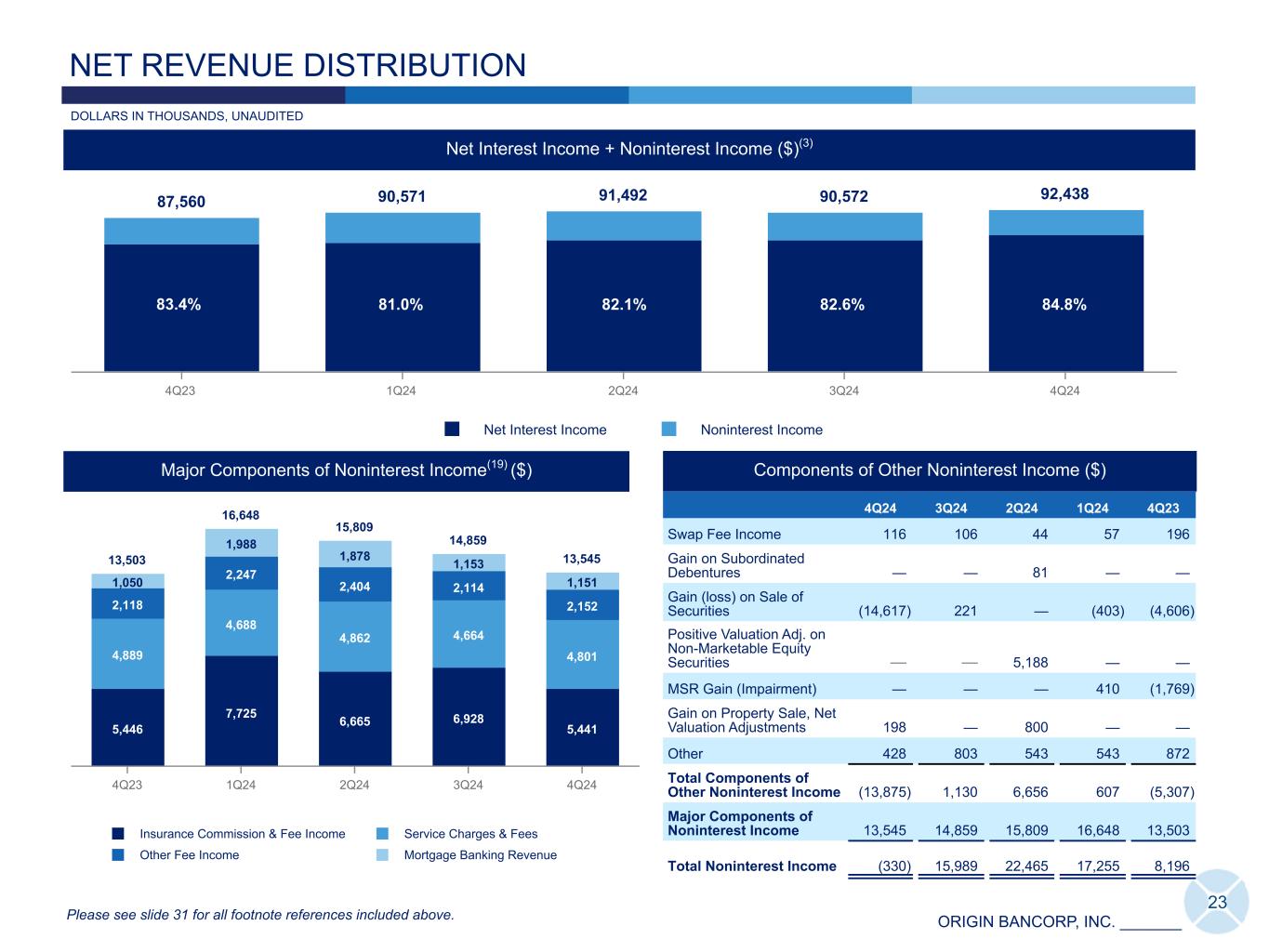Image resolution: width=1269 pixels, height=952 pixels.
Task: Click the Net Interest Income legend square
Action: (452, 429)
